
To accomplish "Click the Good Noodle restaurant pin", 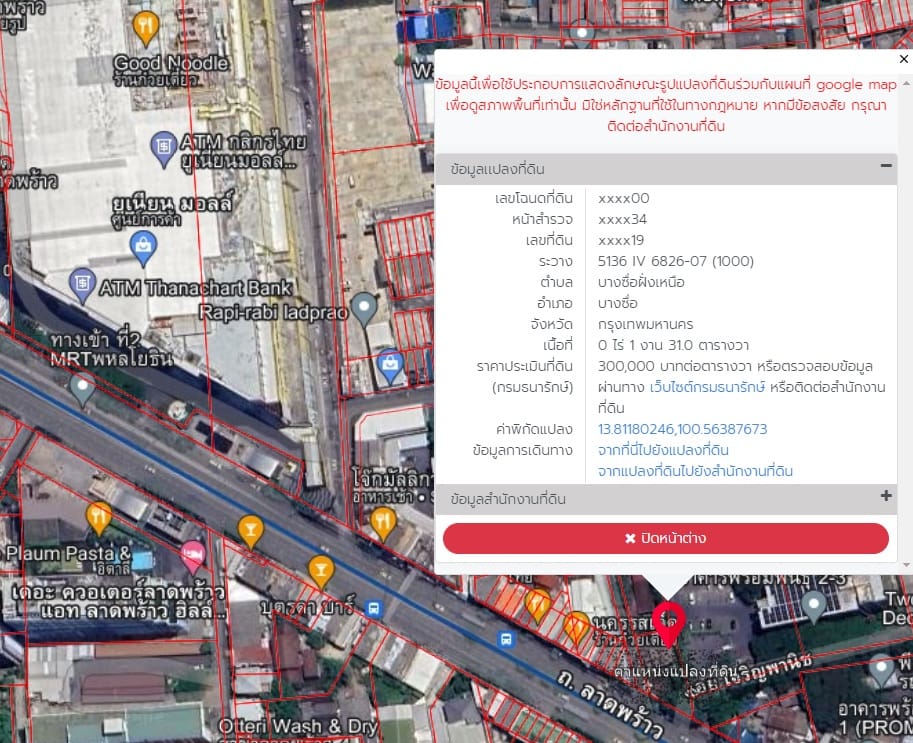I will [x=146, y=28].
